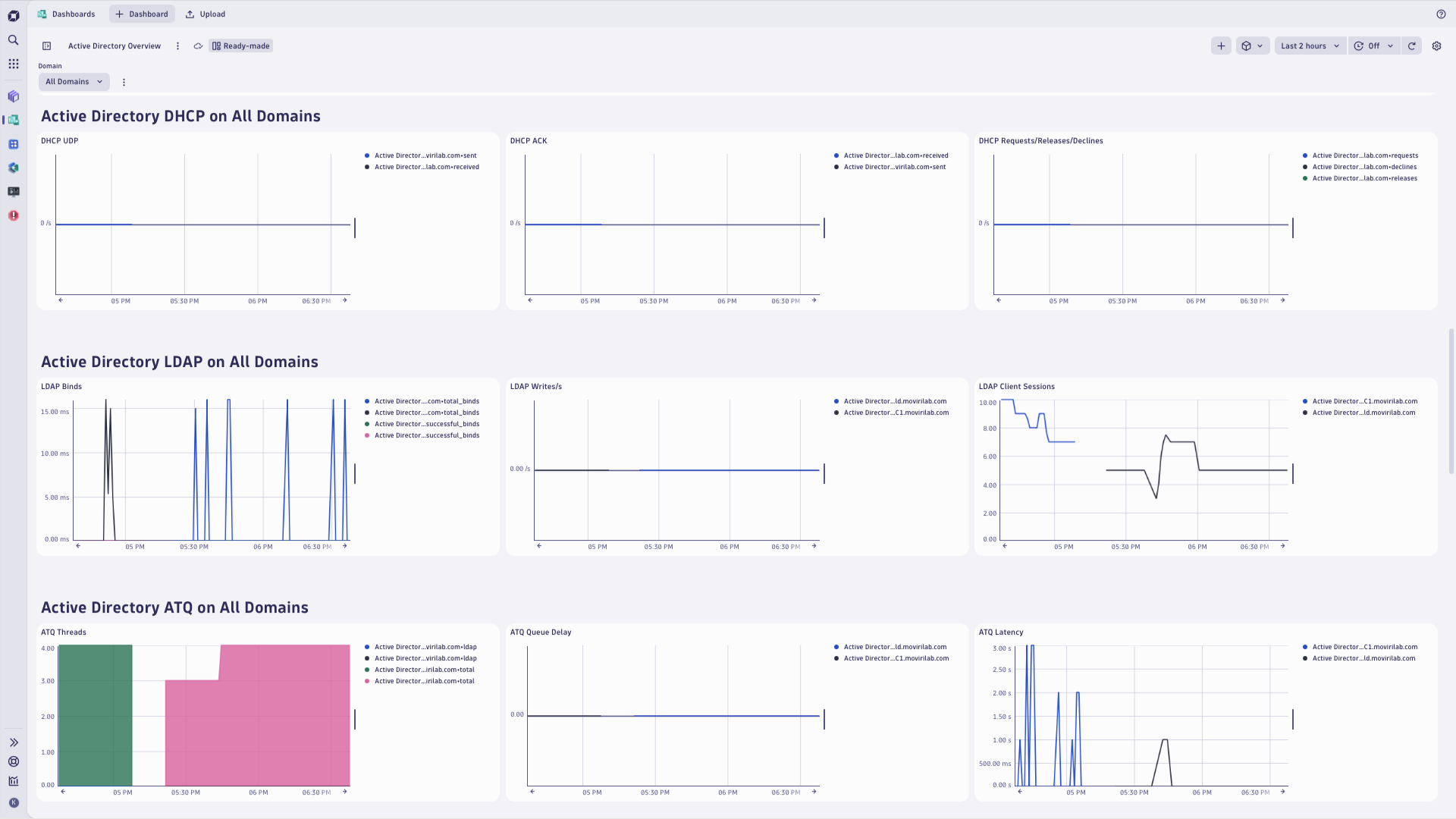Shift LDAP Client Sessions chart timeframe forward
Image resolution: width=1456 pixels, height=819 pixels.
[1282, 546]
